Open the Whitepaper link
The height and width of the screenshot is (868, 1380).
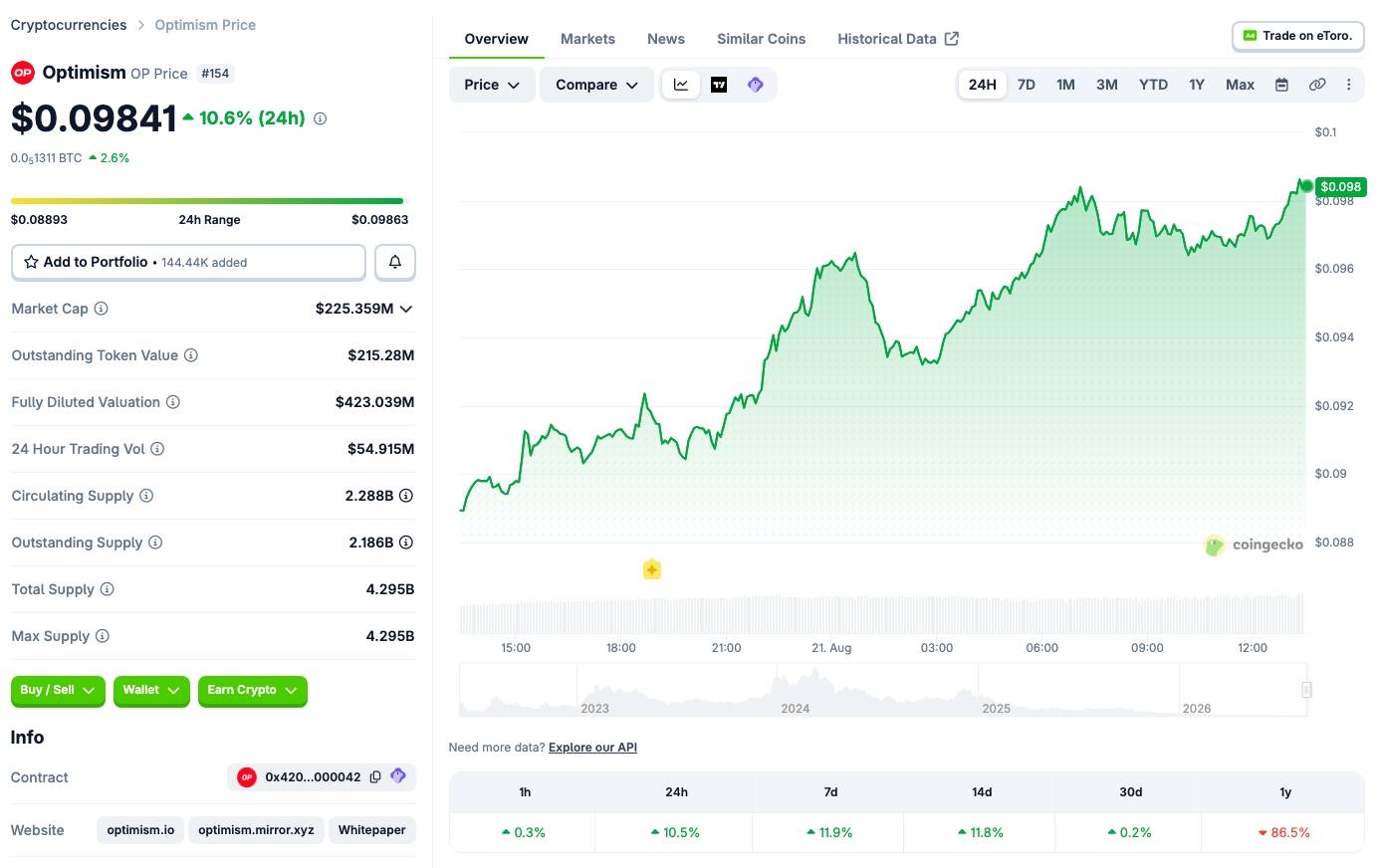click(x=371, y=830)
